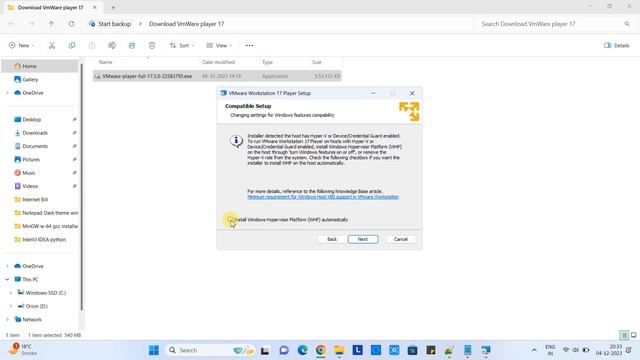The height and width of the screenshot is (360, 640).
Task: Launch Microsoft Edge from taskbar
Action: tap(302, 350)
